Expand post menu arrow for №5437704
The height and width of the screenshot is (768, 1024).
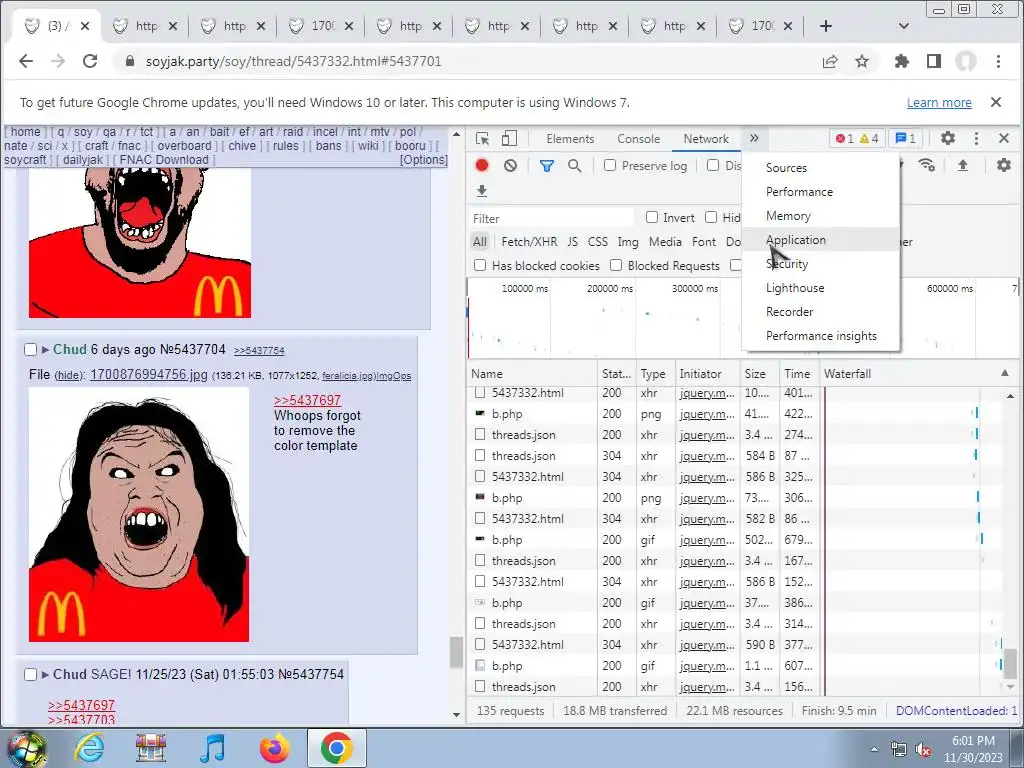point(45,350)
